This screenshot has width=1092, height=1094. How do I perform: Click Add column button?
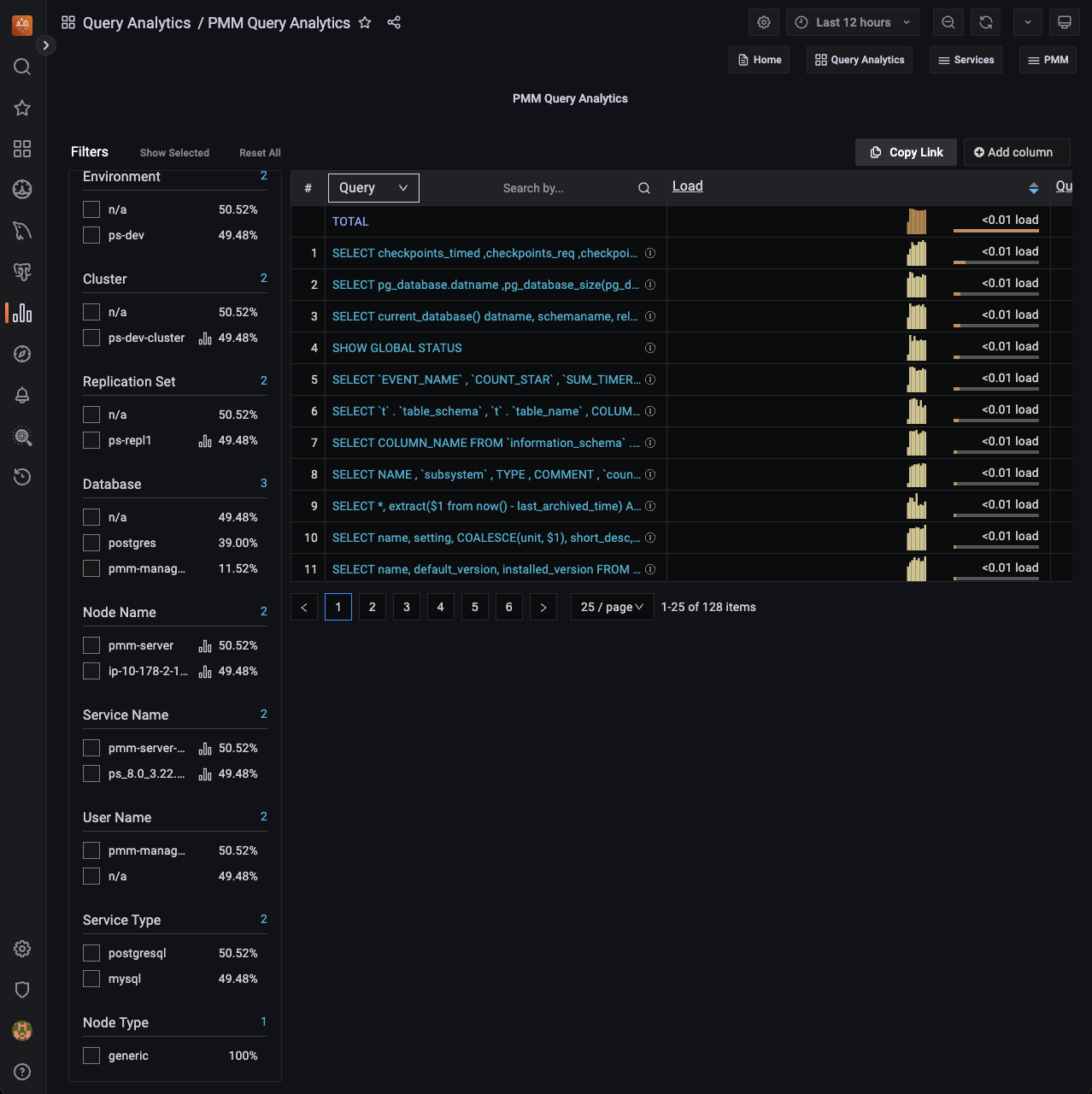[1017, 152]
